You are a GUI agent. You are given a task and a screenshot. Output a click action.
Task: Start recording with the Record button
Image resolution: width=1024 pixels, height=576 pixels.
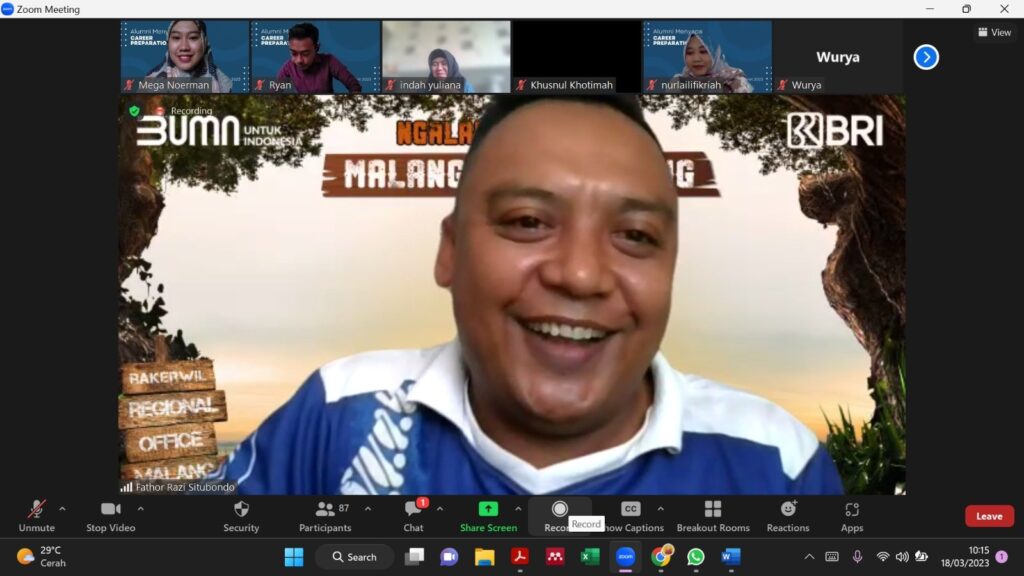559,510
